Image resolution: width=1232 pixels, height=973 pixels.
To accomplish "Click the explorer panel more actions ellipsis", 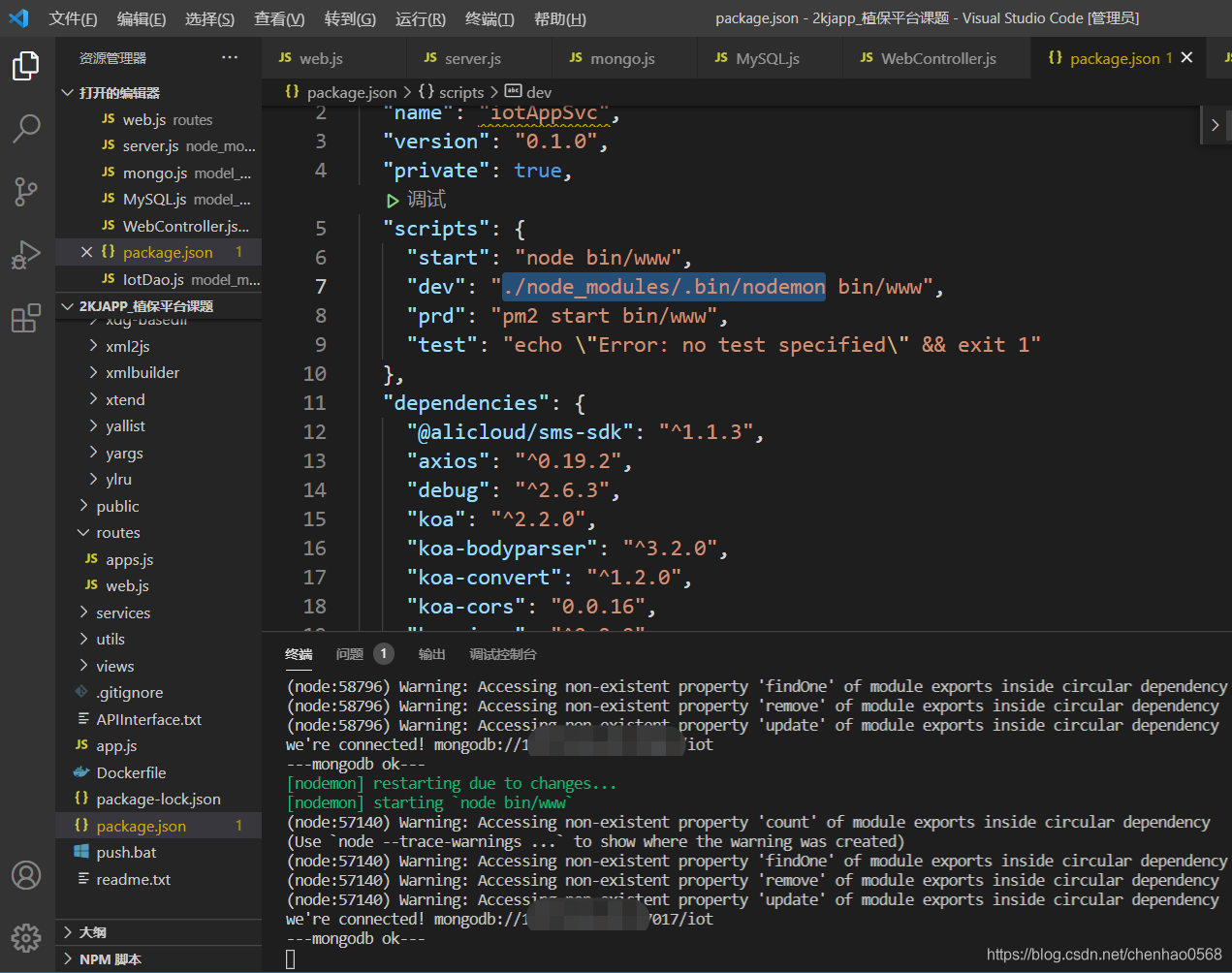I will click(230, 58).
